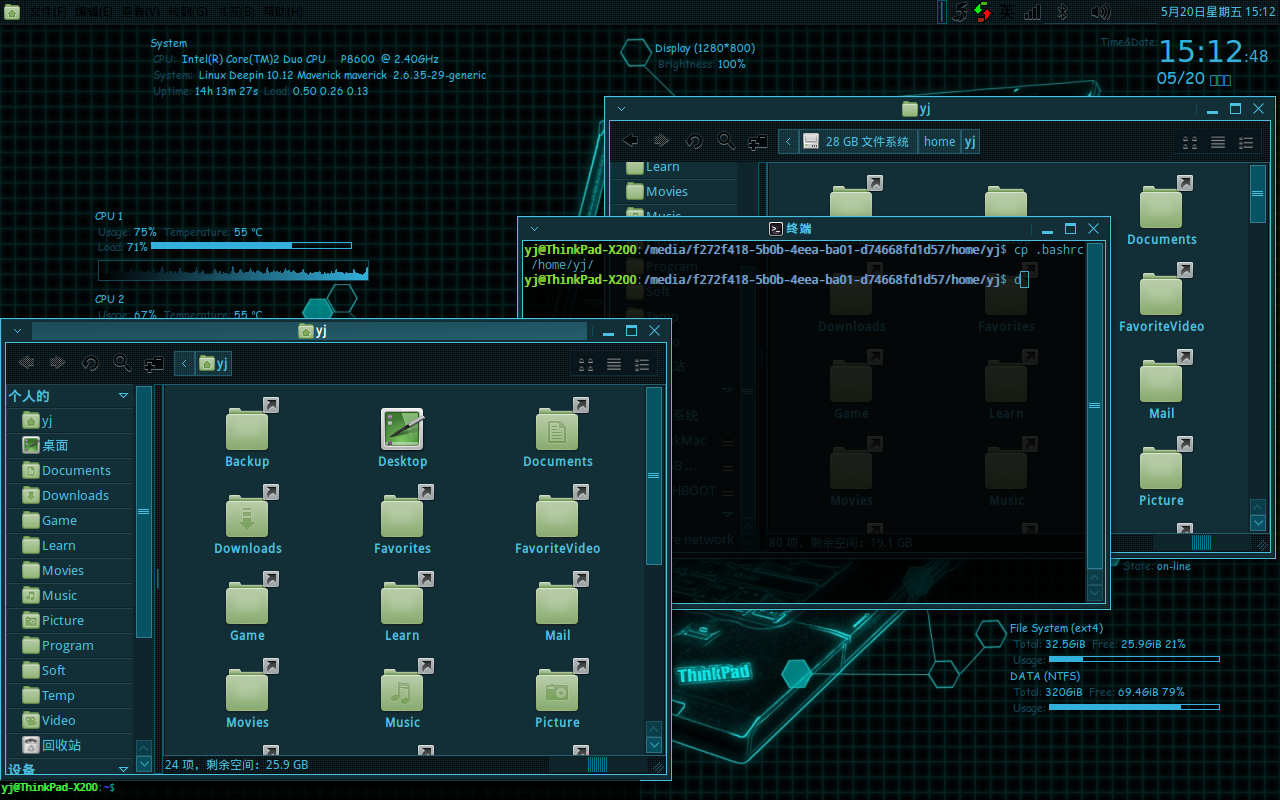
Task: Select the Downloads folder in front yj window
Action: pos(247,515)
